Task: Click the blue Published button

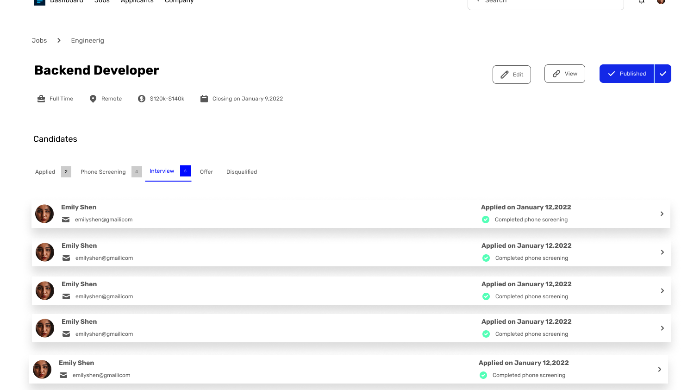Action: [x=627, y=74]
